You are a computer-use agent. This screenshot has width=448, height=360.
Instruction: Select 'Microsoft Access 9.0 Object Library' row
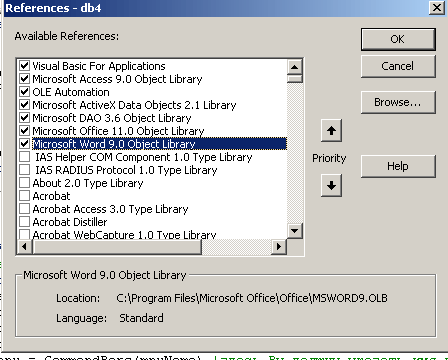(x=117, y=79)
